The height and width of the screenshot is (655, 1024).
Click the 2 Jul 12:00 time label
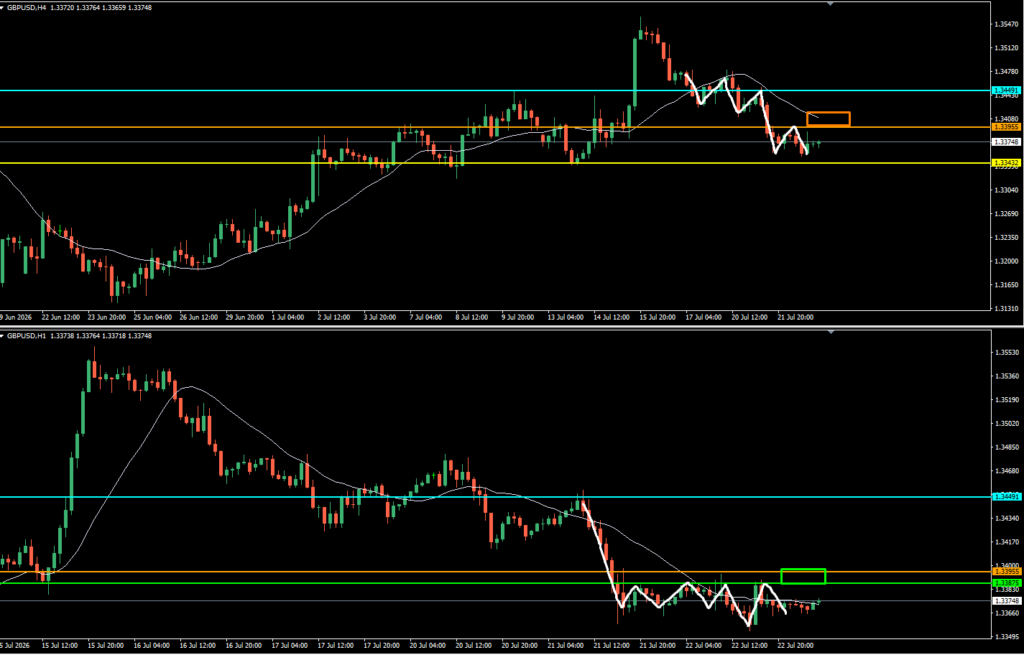point(334,317)
